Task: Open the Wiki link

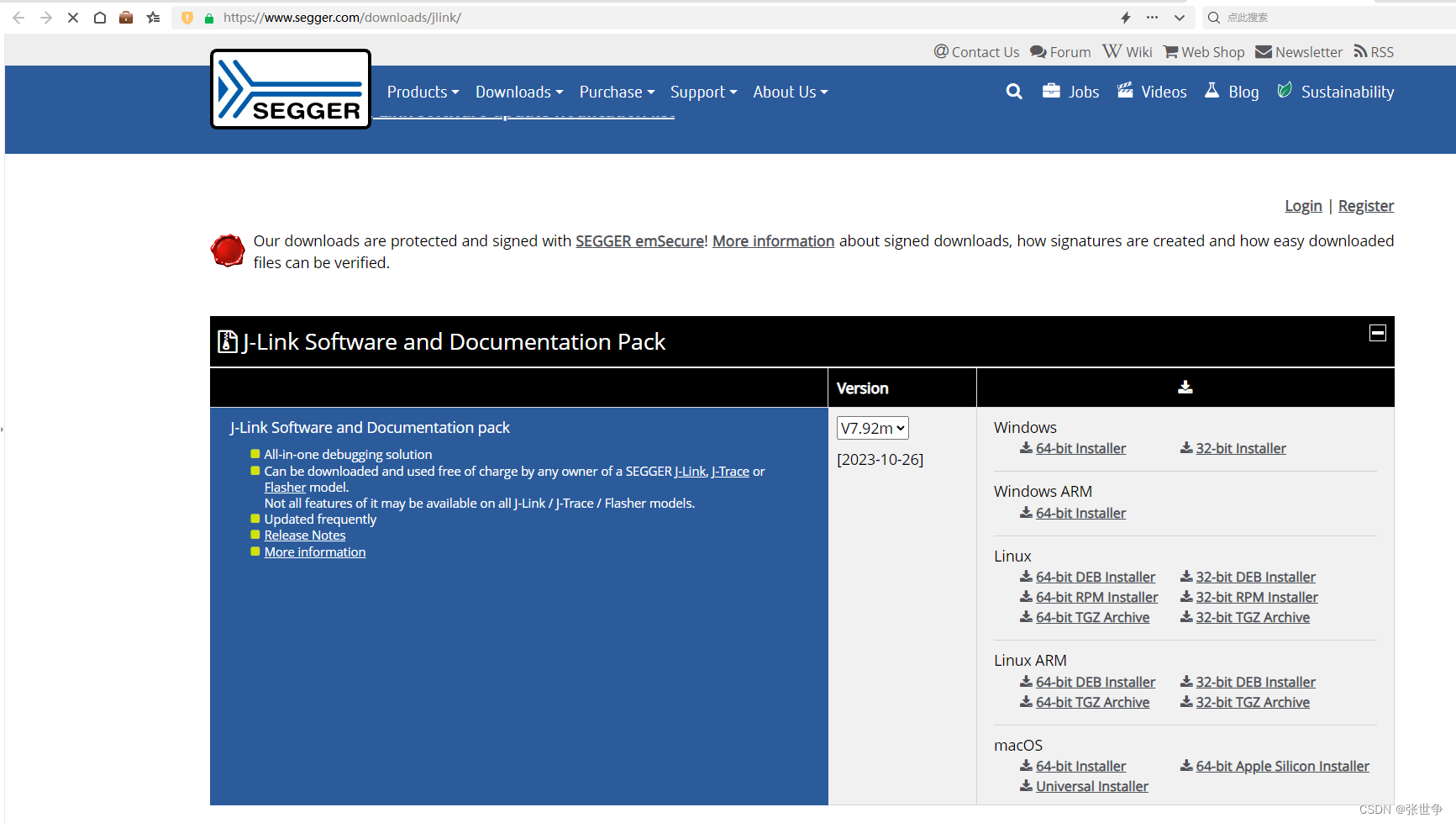Action: [x=1127, y=52]
